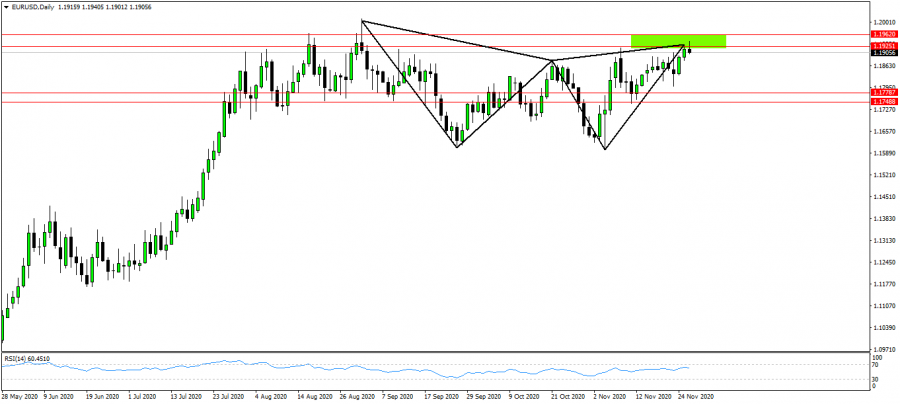900x404 pixels.
Task: Open the chart menu triangle beside EURUSD,Daily
Action: pos(6,7)
